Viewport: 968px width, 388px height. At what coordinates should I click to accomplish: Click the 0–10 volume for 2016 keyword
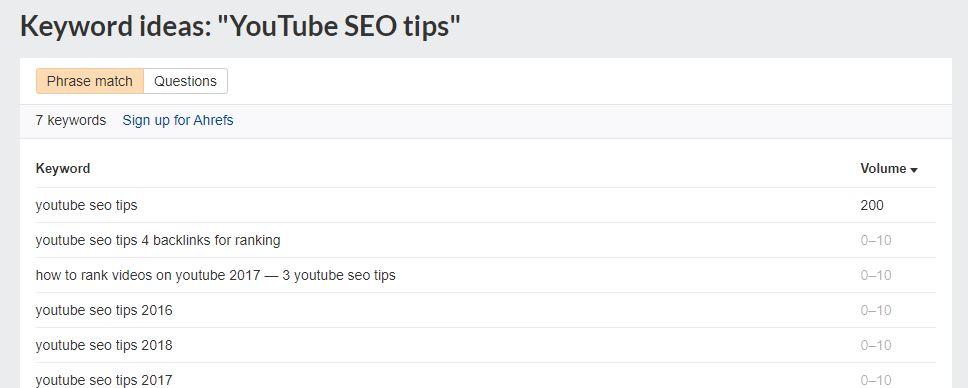click(876, 310)
